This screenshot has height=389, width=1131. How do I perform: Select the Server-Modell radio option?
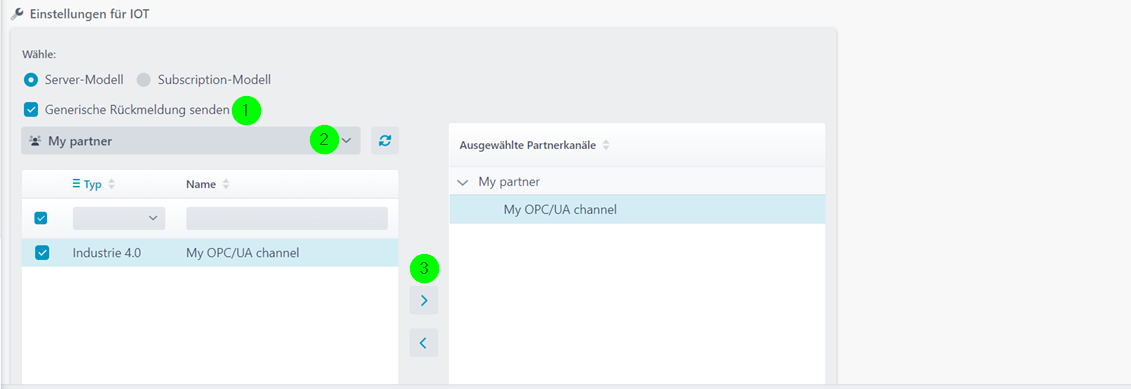tap(31, 79)
